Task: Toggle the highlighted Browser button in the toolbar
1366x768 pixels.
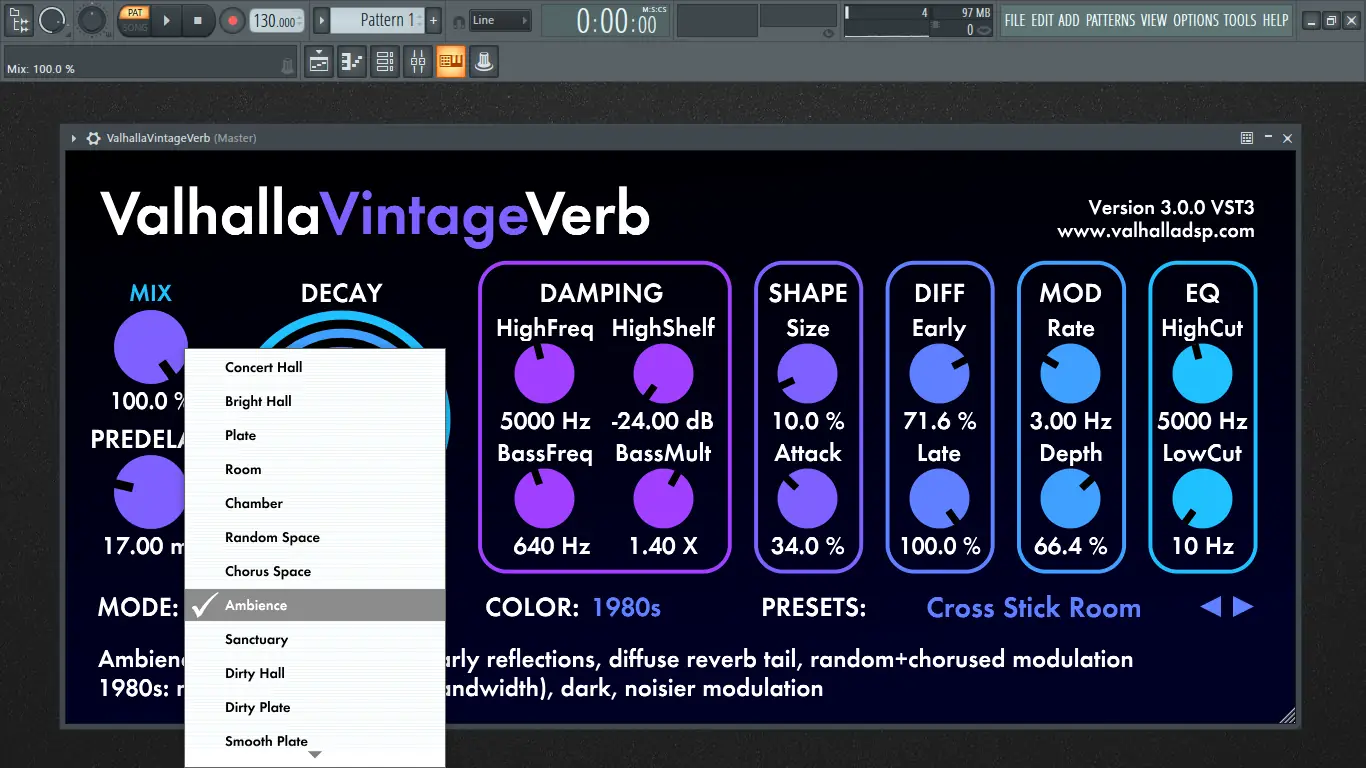Action: 451,62
